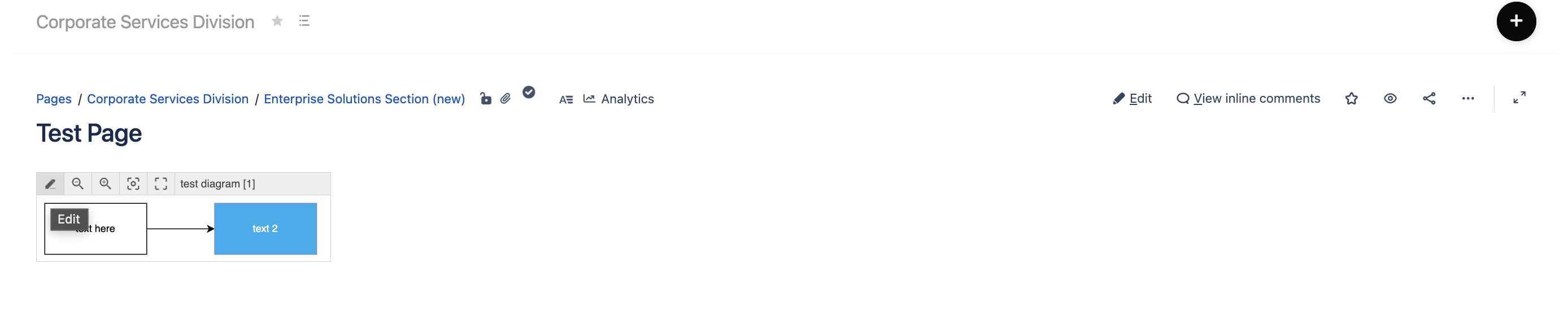Click the black create plus button
This screenshot has height=324, width=1568.
tap(1515, 21)
